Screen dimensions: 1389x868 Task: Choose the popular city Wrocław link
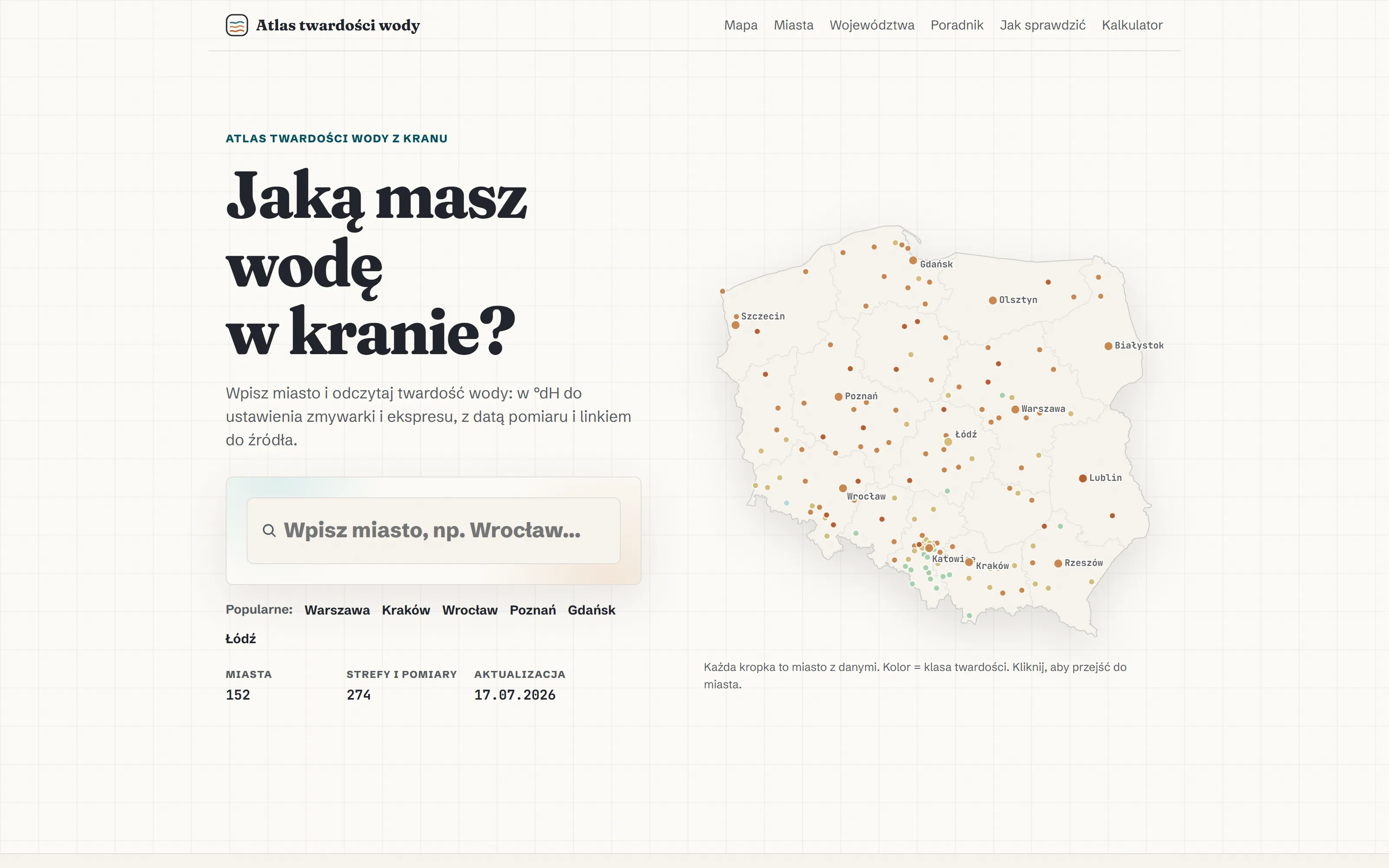pyautogui.click(x=470, y=610)
